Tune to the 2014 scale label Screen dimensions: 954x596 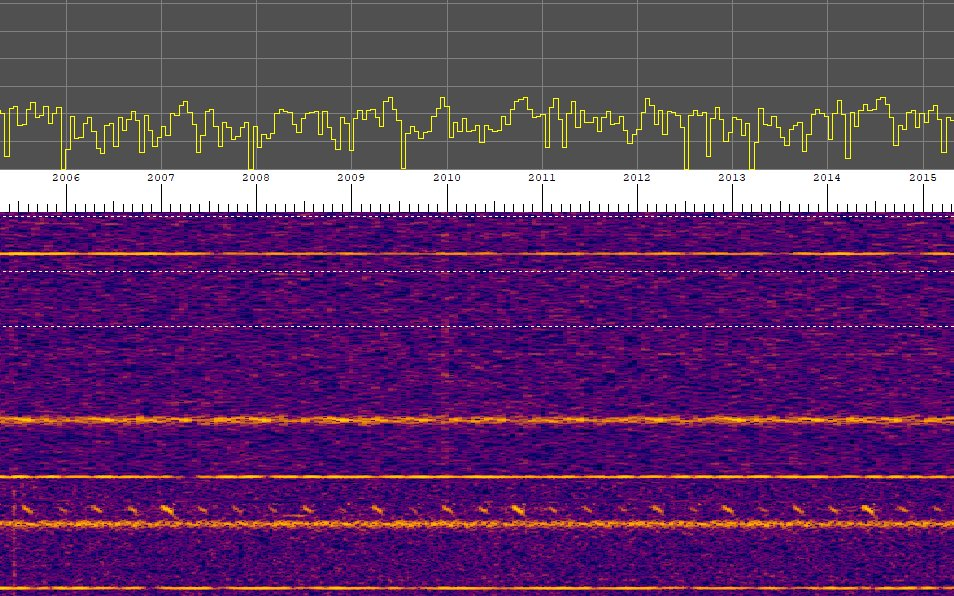click(x=827, y=178)
